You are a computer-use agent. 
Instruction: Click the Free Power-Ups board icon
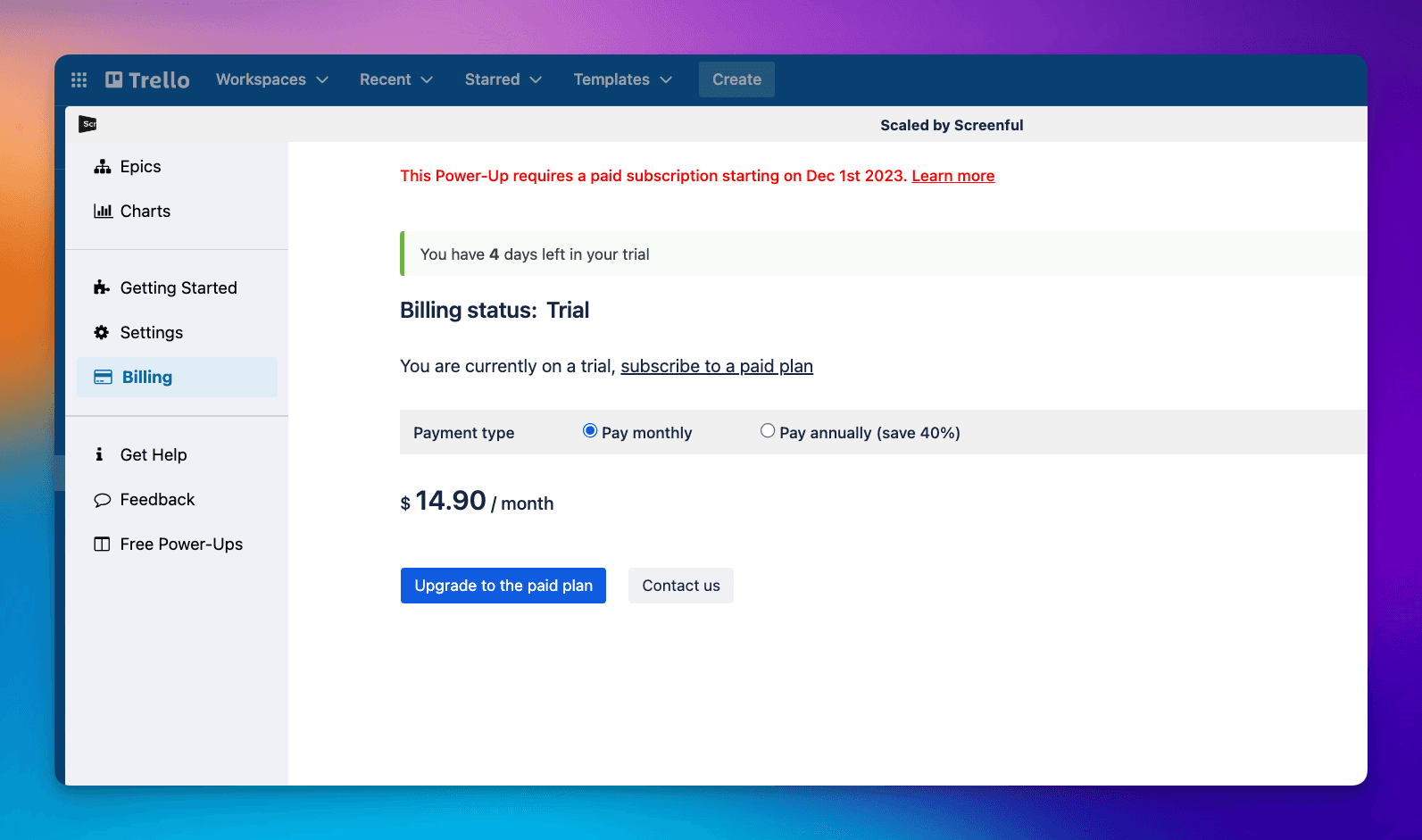(x=103, y=545)
